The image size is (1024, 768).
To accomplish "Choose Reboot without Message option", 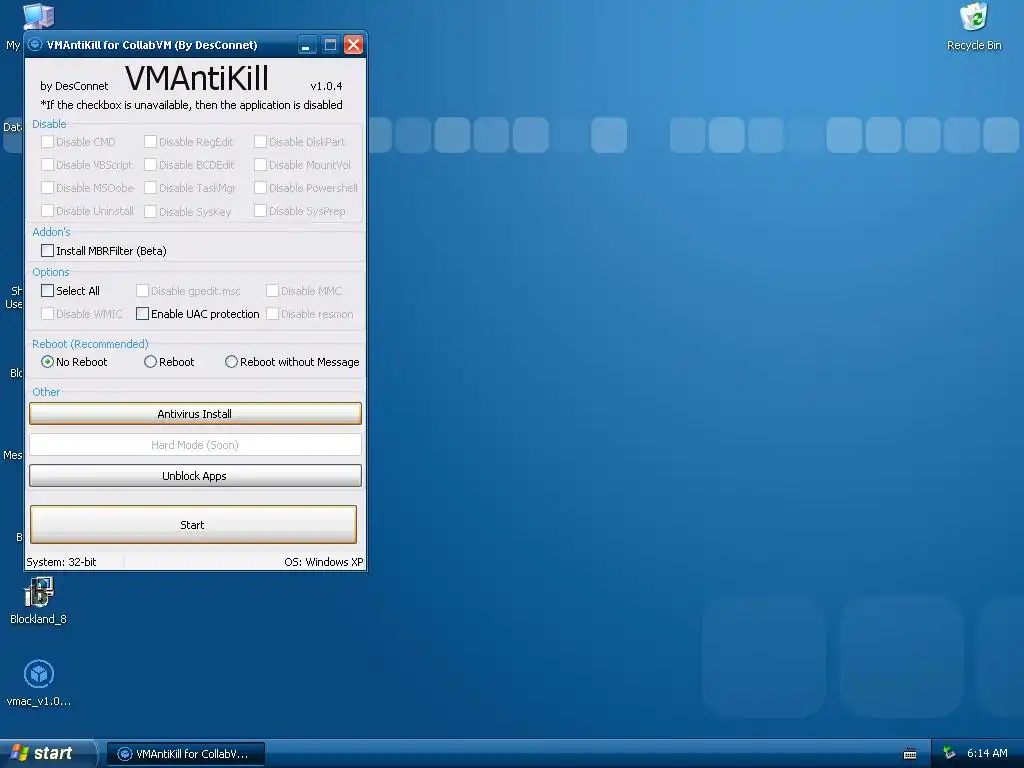I will pos(231,361).
